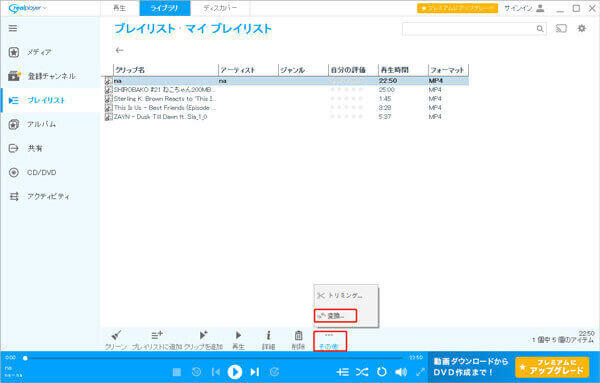Select This Is Us - Best Friends clip

point(287,108)
